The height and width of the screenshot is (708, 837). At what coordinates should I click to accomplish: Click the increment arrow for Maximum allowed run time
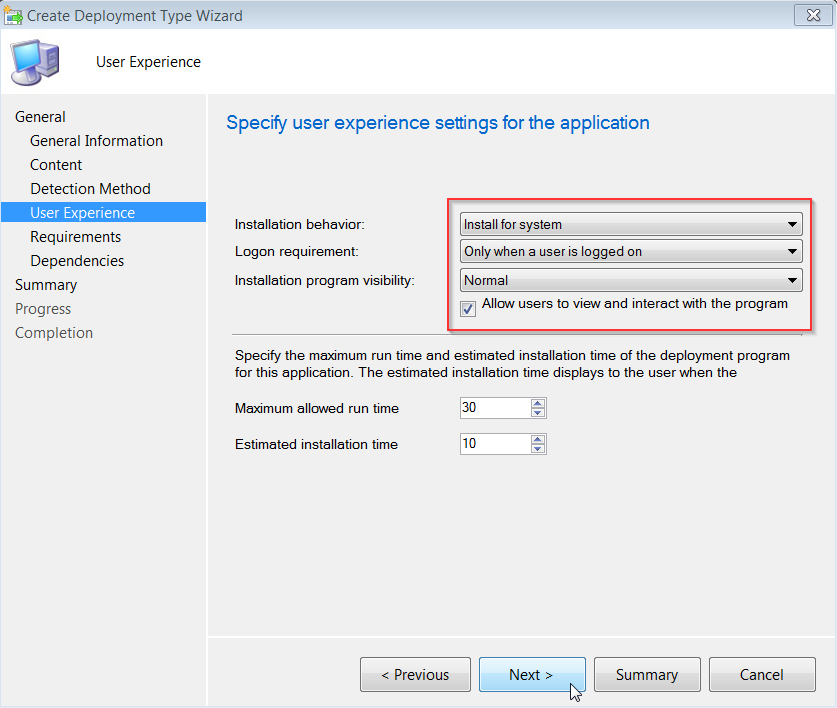coord(537,403)
